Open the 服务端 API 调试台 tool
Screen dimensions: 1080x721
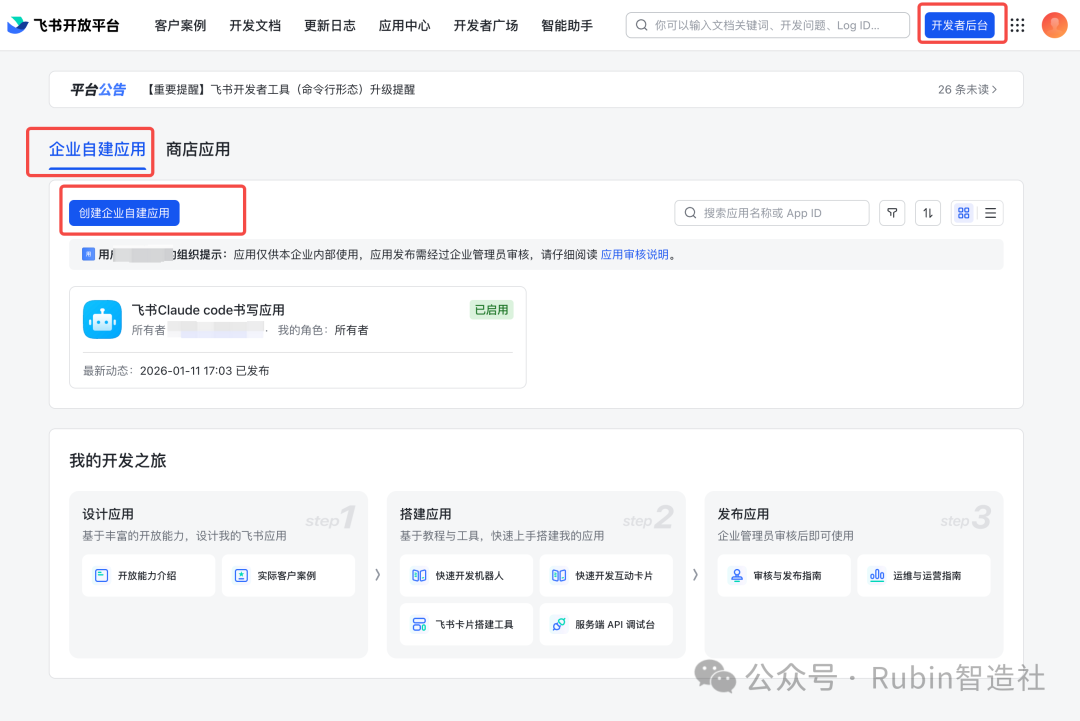[559, 623]
